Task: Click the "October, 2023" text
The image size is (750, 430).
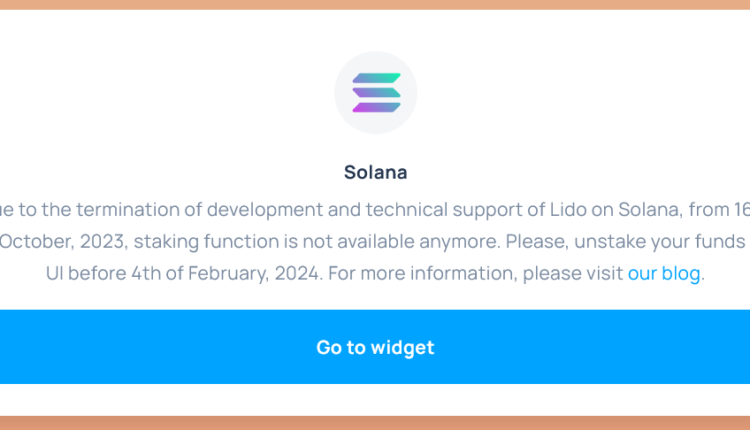Action: point(63,241)
